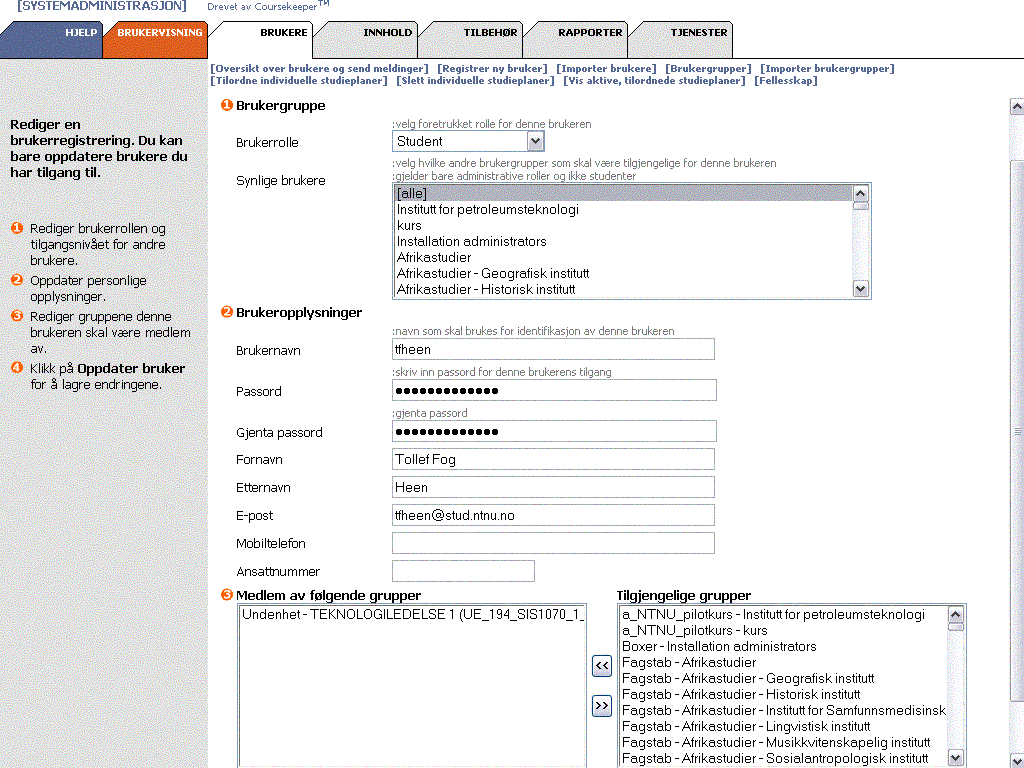Click Registrer ny bruker link
This screenshot has height=768, width=1024.
click(x=492, y=69)
